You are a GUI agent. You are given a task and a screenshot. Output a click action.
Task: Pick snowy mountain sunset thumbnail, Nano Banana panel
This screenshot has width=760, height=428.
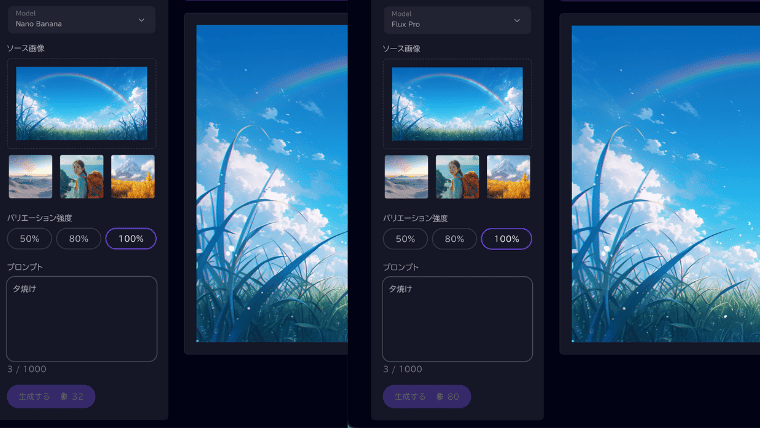click(x=30, y=177)
